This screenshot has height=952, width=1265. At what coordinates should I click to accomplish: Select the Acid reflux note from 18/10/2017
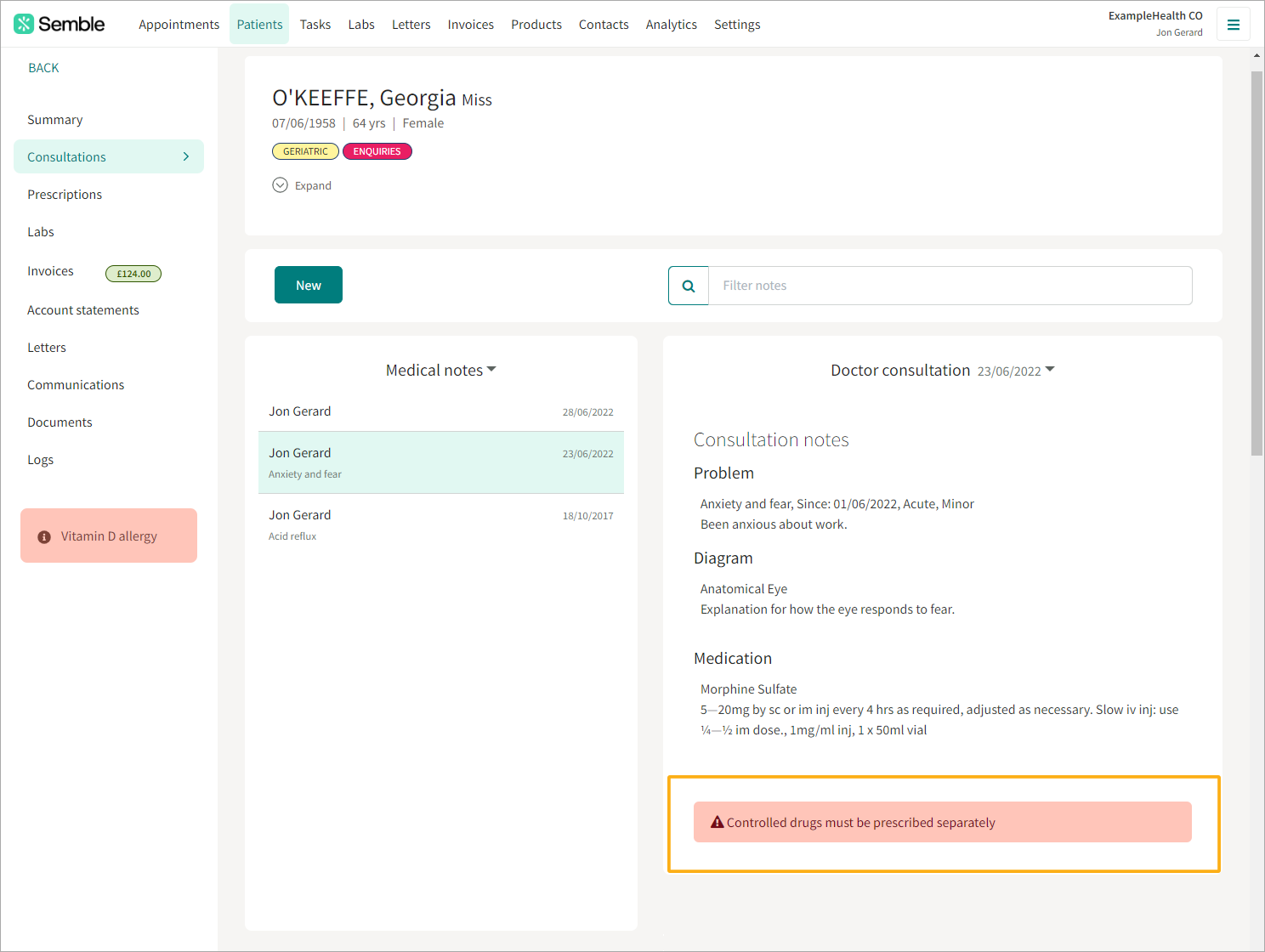point(440,524)
